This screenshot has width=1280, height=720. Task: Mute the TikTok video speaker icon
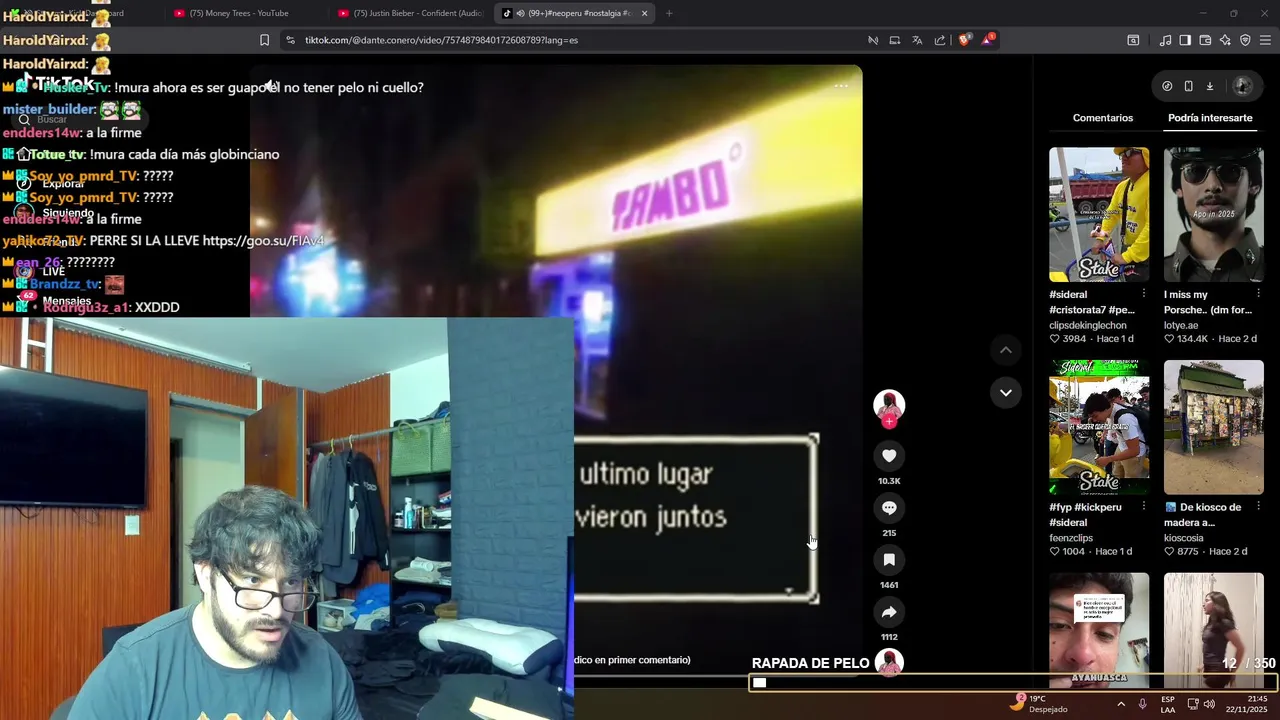coord(271,86)
